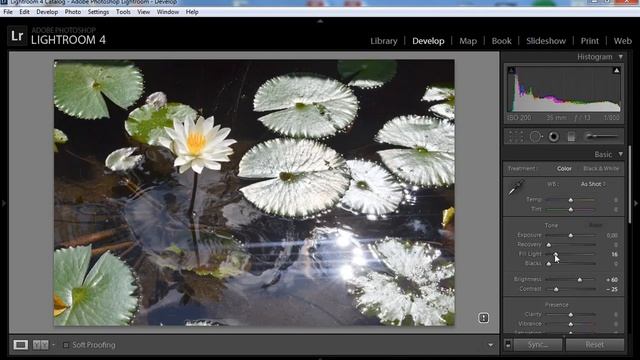Switch to the Develop module
Screen dimensions: 640x360
428,41
